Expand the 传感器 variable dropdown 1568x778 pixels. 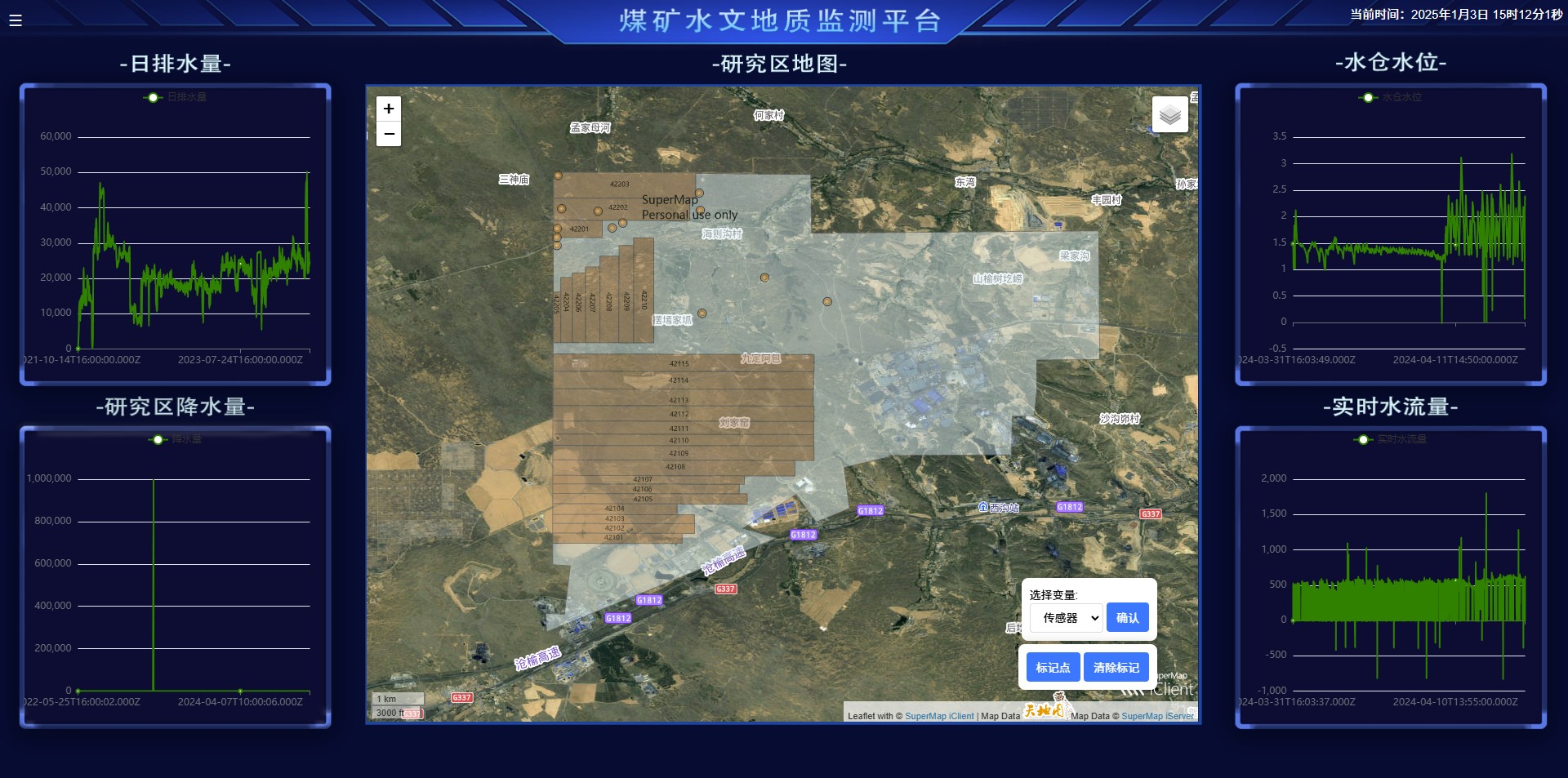1066,618
